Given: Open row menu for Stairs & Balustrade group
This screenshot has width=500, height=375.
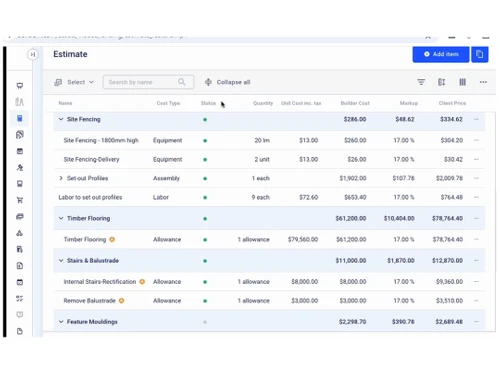Looking at the screenshot, I should point(476,260).
